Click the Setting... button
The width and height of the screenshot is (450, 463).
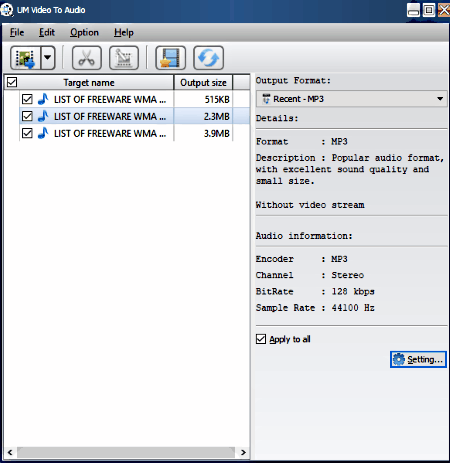(418, 359)
